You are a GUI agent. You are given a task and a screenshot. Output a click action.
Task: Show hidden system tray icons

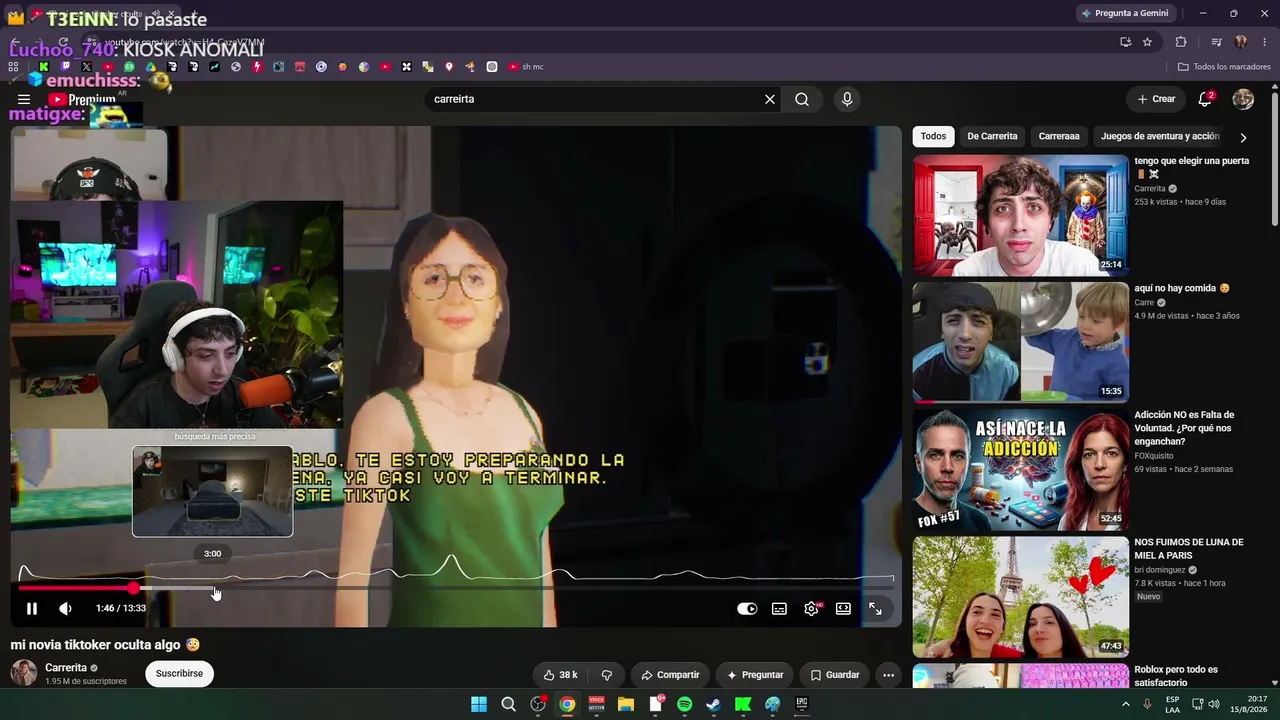tap(1125, 704)
